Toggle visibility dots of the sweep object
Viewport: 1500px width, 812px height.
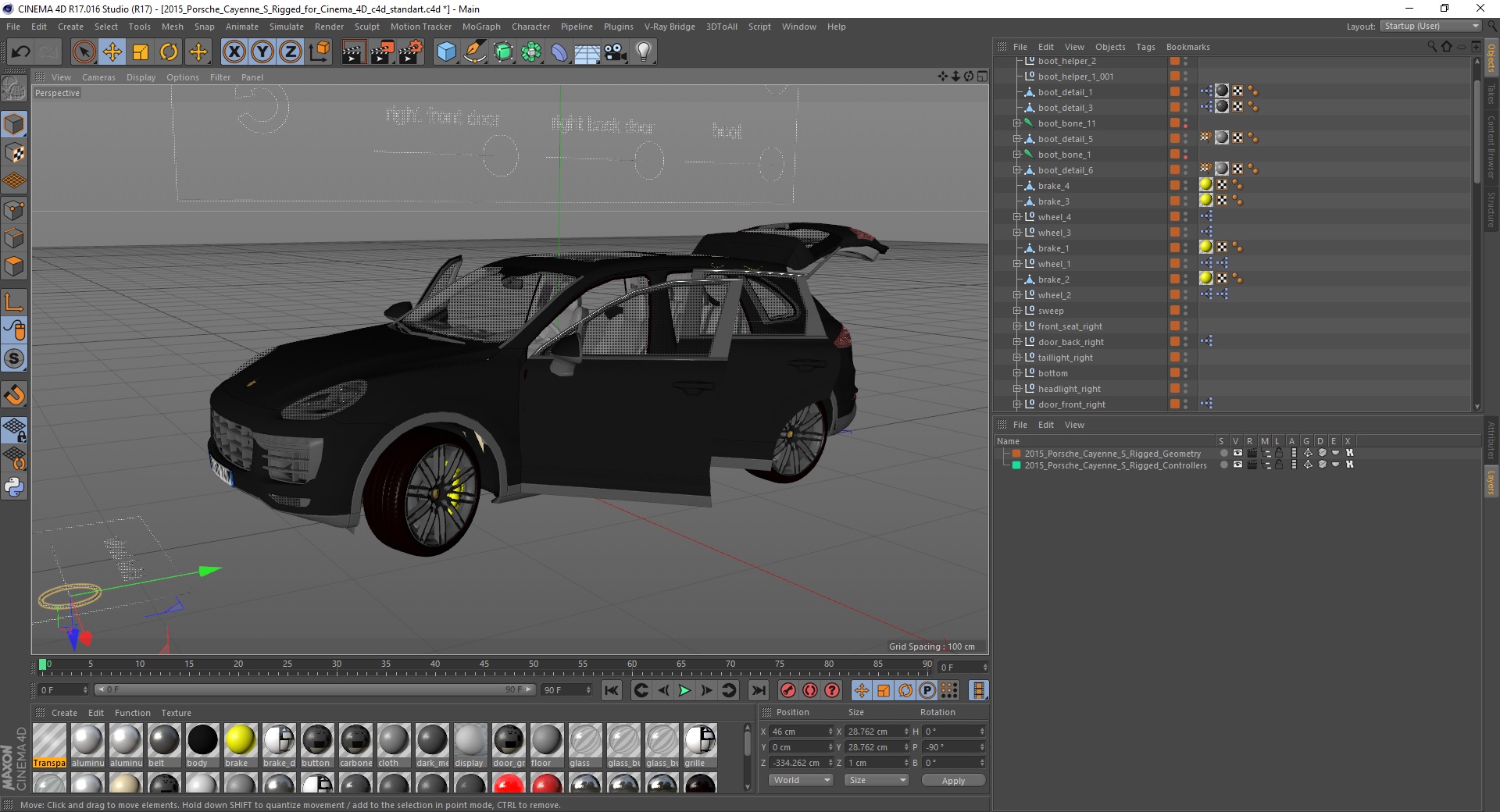(1185, 311)
